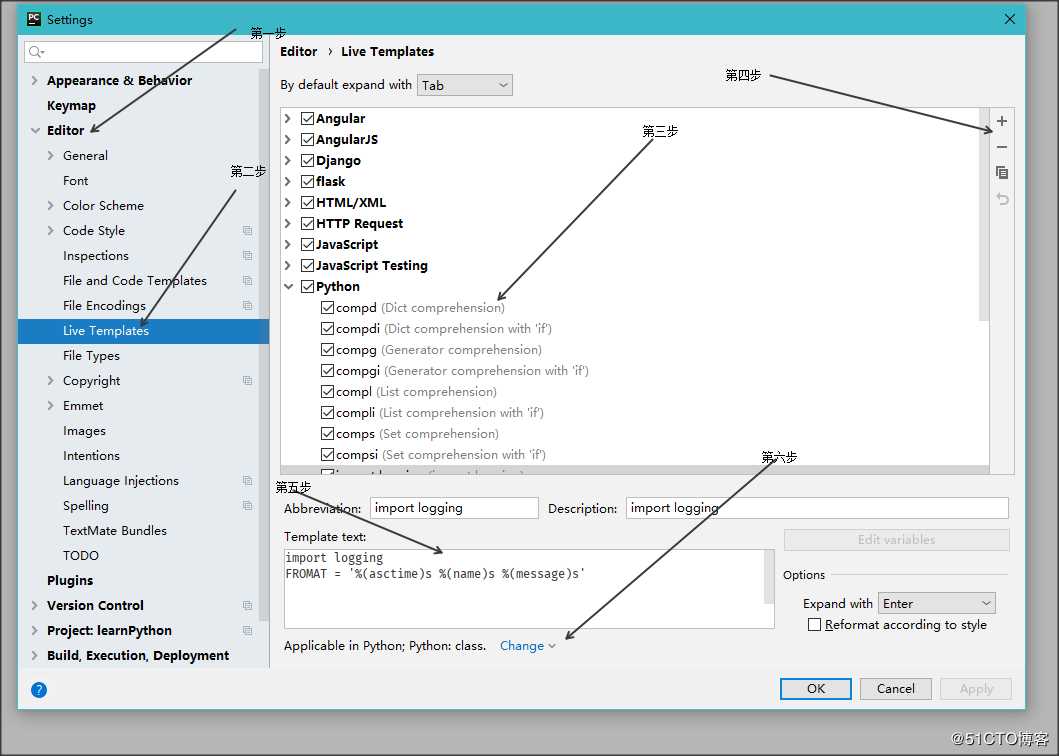The image size is (1059, 756).
Task: Click the Edit variables button
Action: pos(896,539)
